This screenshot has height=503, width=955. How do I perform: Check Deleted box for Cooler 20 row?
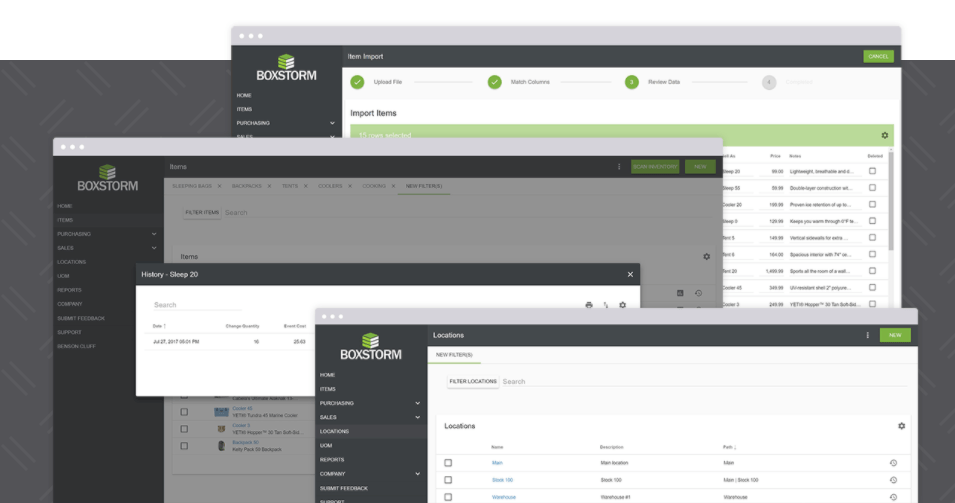[872, 205]
